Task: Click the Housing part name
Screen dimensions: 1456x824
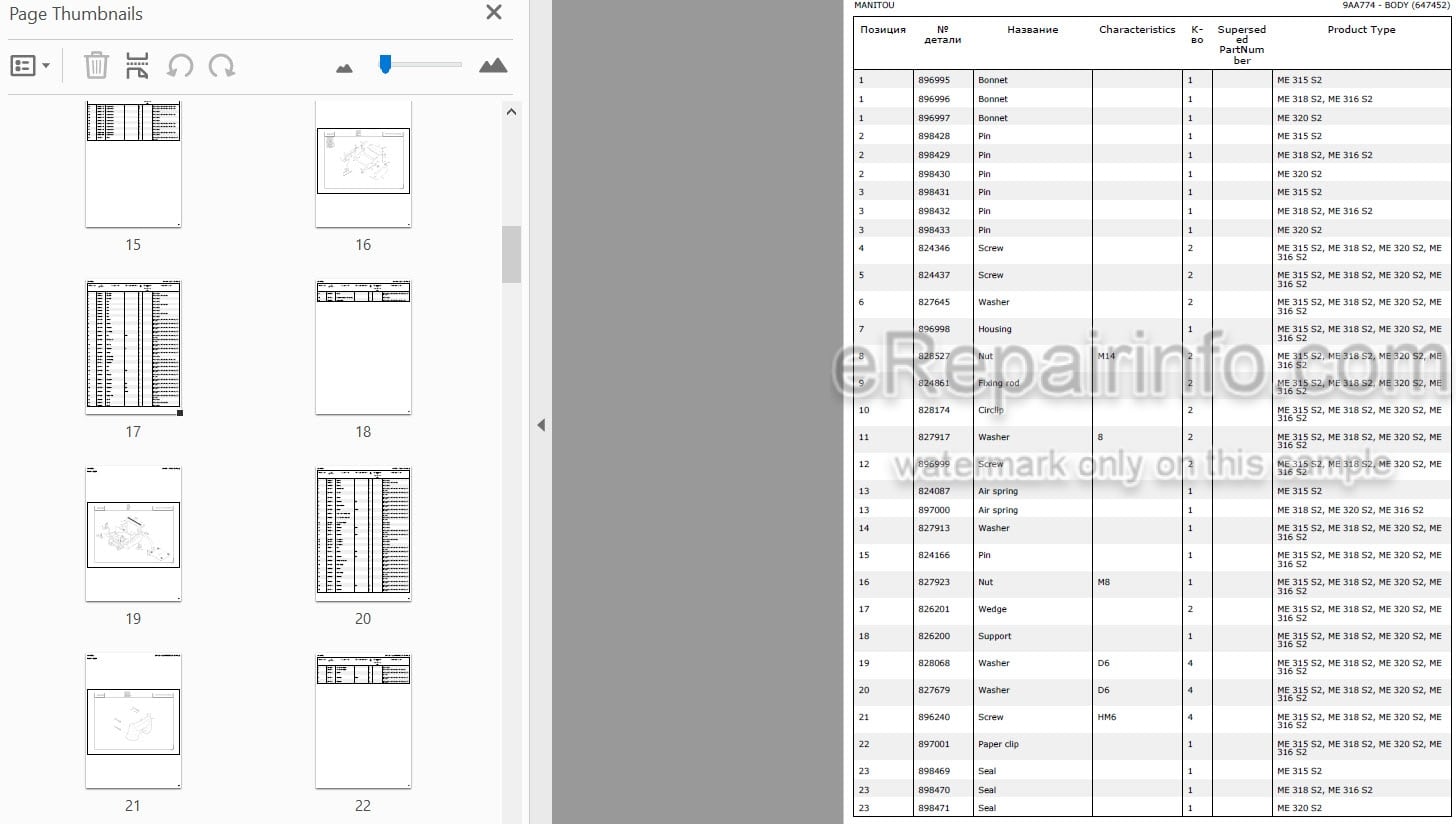Action: [995, 329]
